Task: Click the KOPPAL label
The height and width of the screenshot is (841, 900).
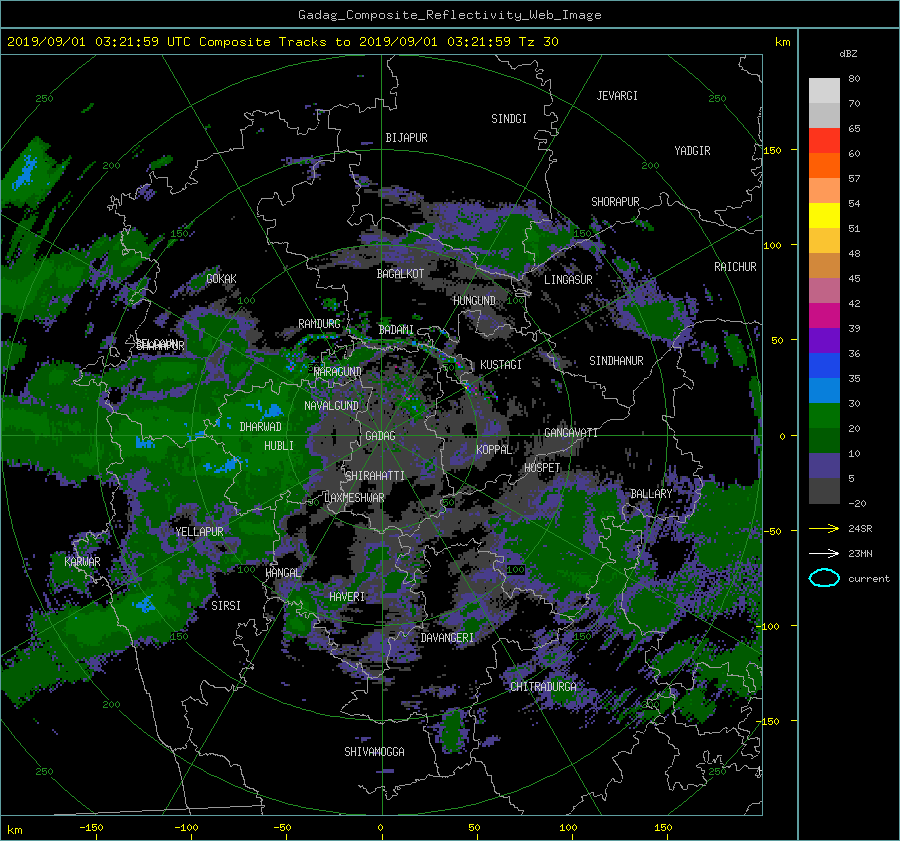Action: (494, 449)
